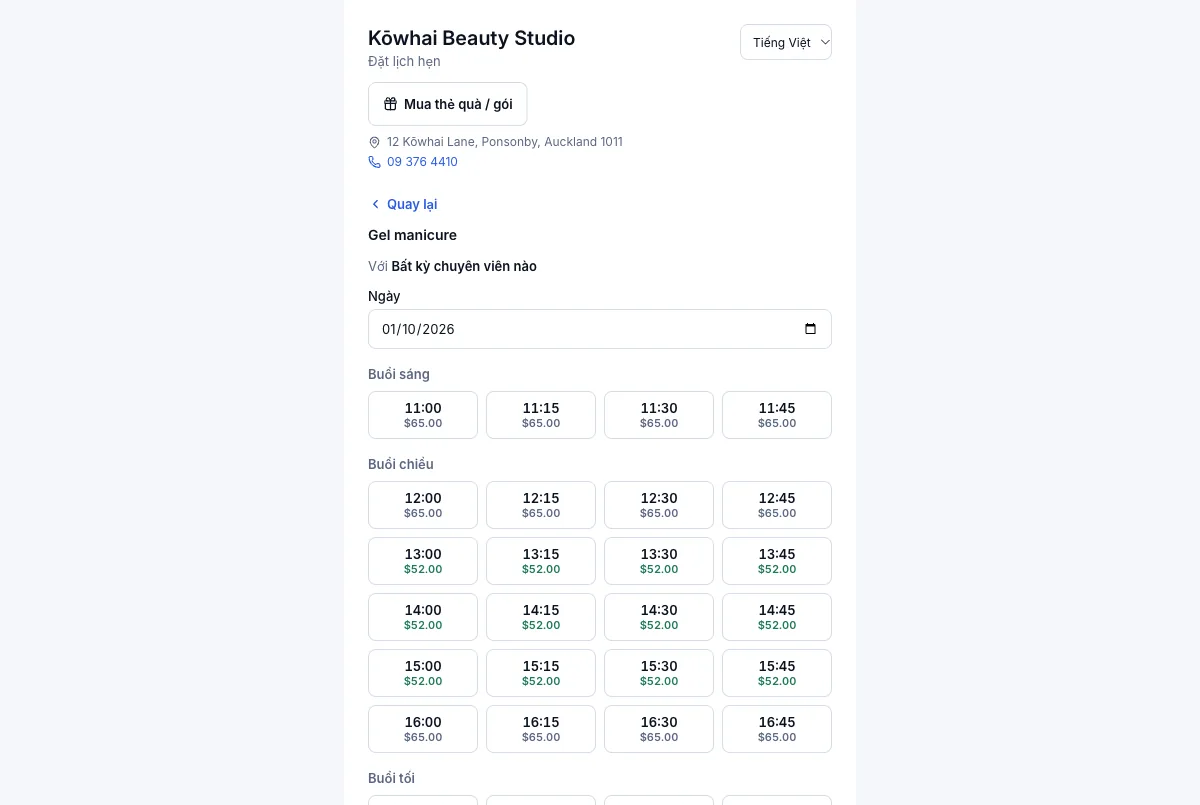The width and height of the screenshot is (1200, 805).
Task: Select the 11:00 morning slot
Action: click(x=423, y=415)
